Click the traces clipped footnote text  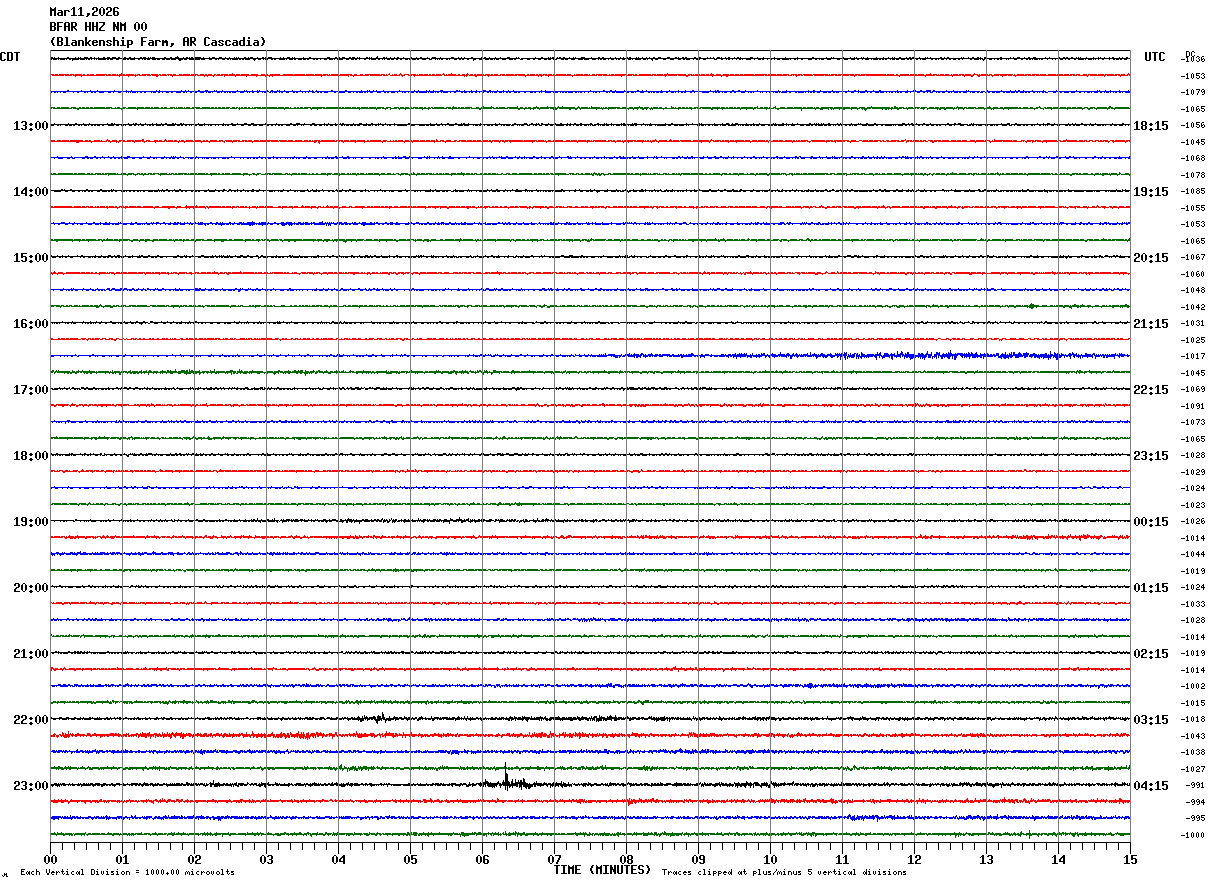(784, 873)
